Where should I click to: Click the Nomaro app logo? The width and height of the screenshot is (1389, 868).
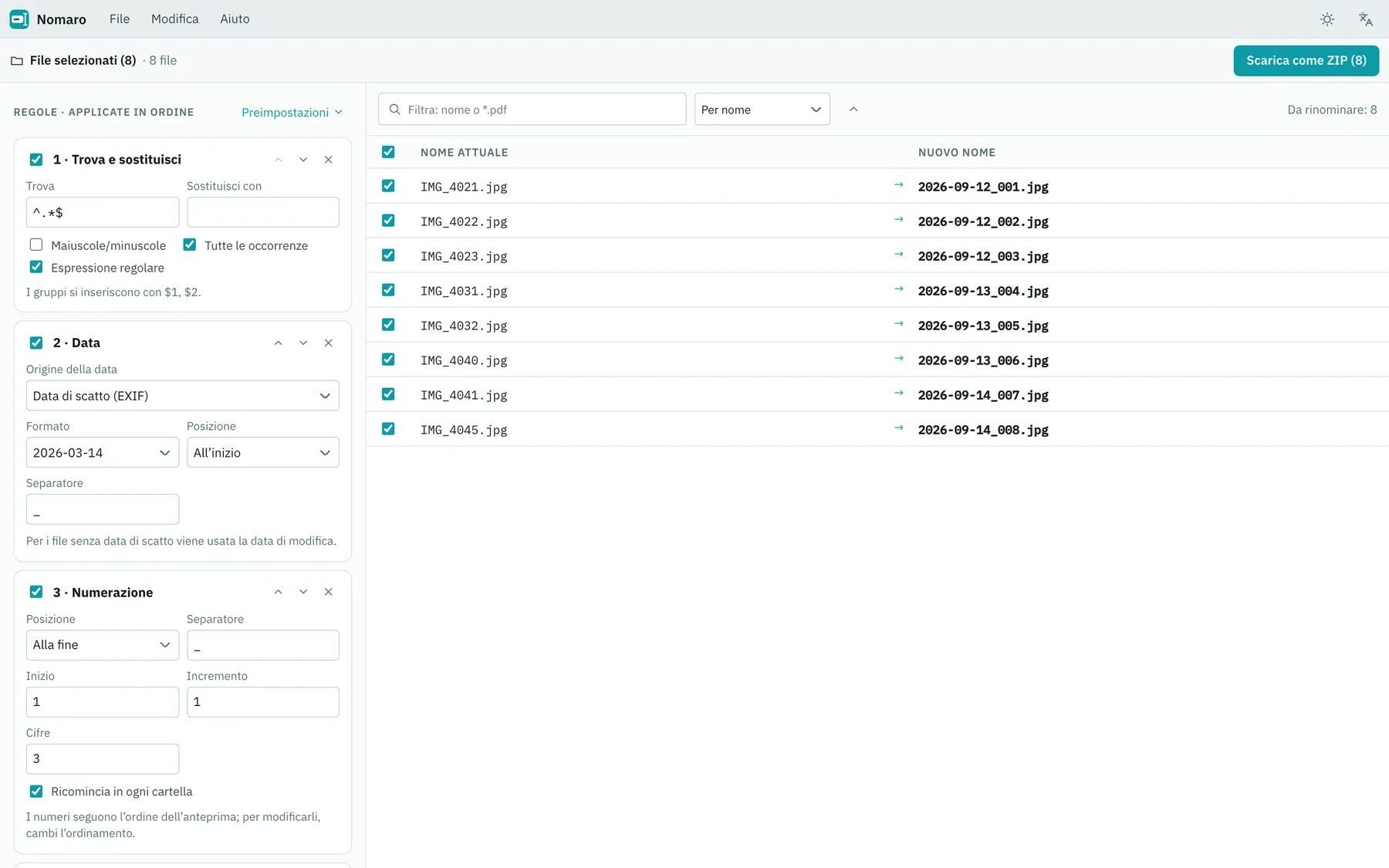19,19
